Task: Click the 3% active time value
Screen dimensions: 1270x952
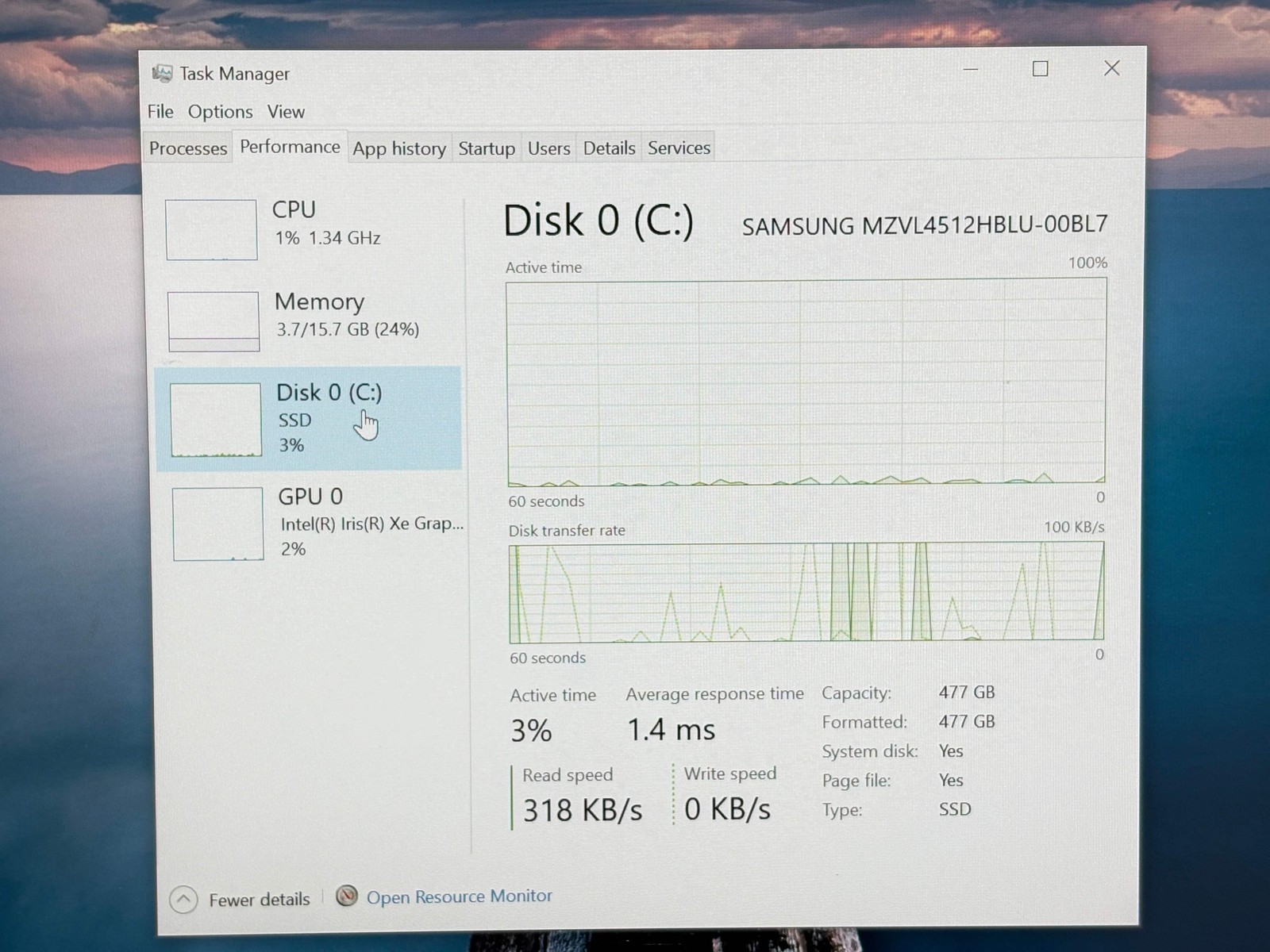Action: (531, 731)
